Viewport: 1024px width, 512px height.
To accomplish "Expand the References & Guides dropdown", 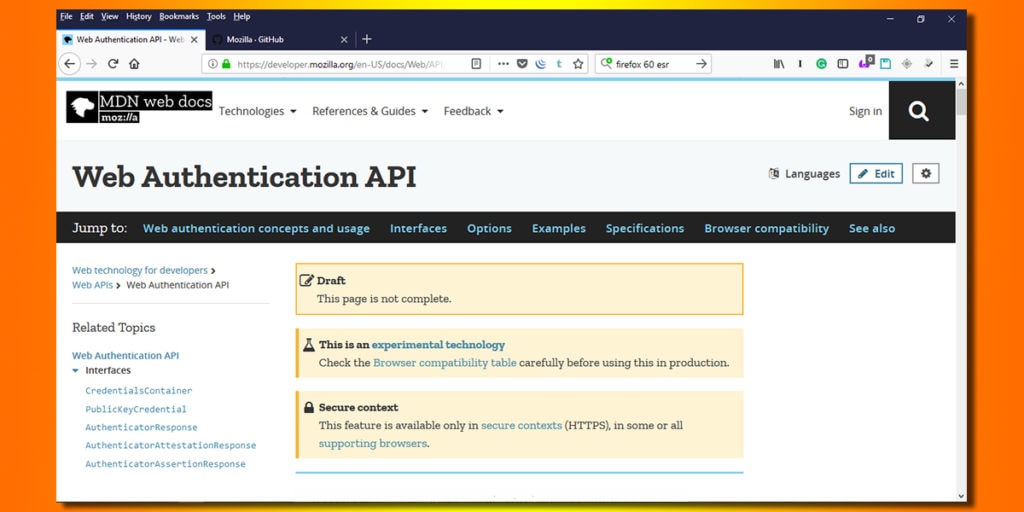I will coord(370,111).
